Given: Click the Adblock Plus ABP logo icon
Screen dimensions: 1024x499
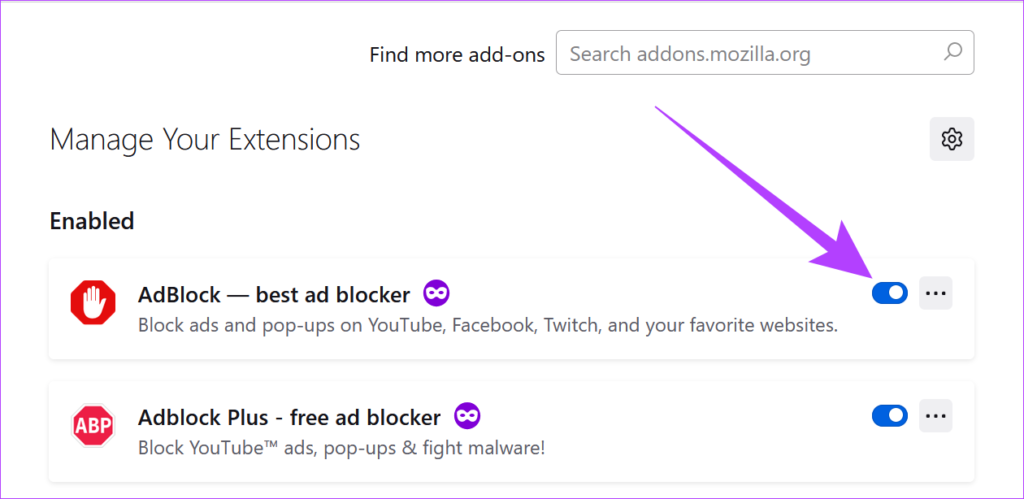Looking at the screenshot, I should click(93, 425).
